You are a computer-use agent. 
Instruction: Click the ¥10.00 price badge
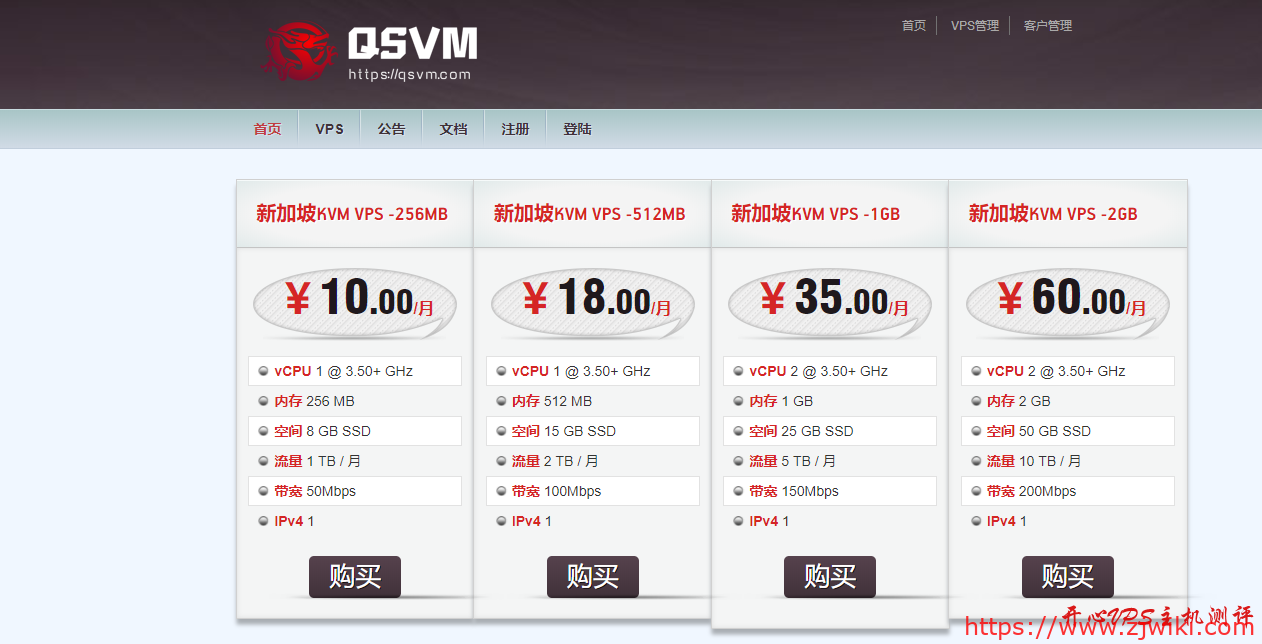(354, 301)
